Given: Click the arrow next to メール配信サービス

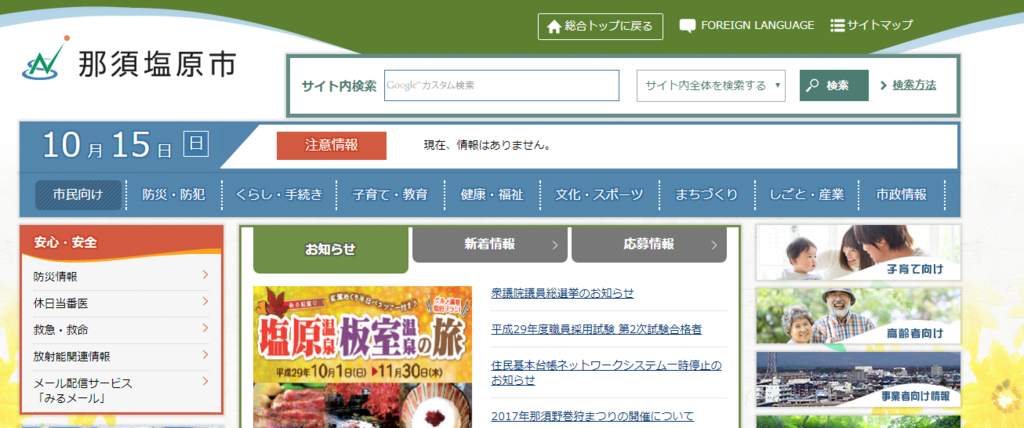Looking at the screenshot, I should tap(205, 382).
